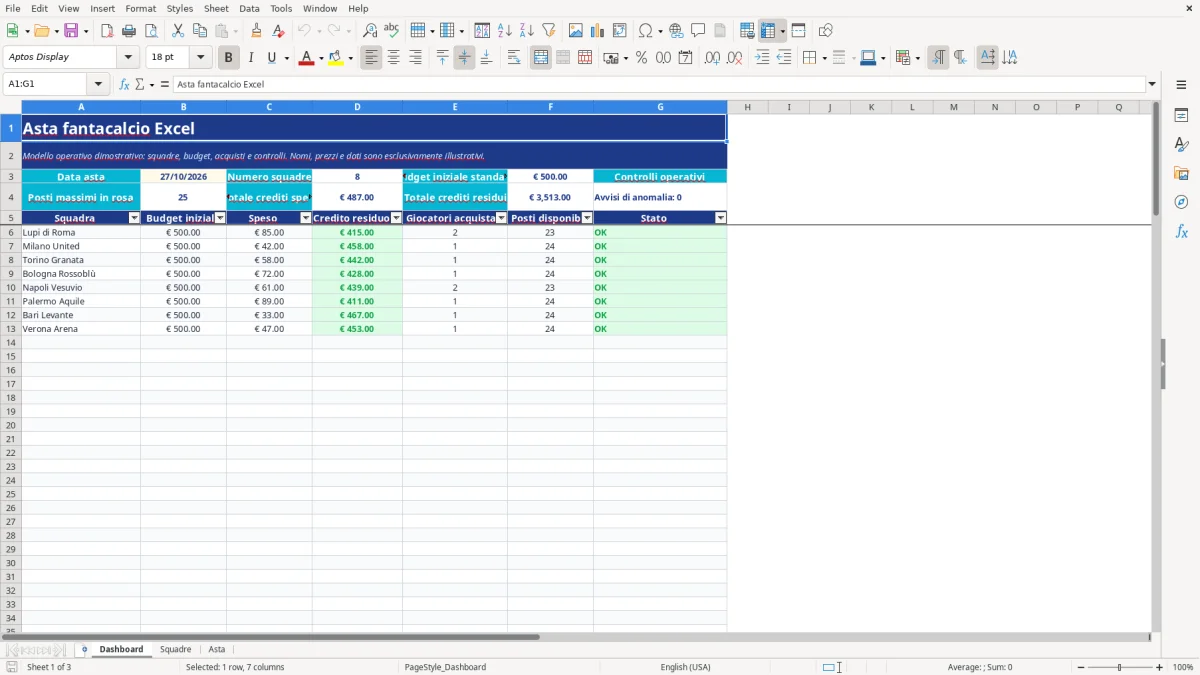Open the folder Open icon
This screenshot has width=1200, height=675.
[x=41, y=31]
